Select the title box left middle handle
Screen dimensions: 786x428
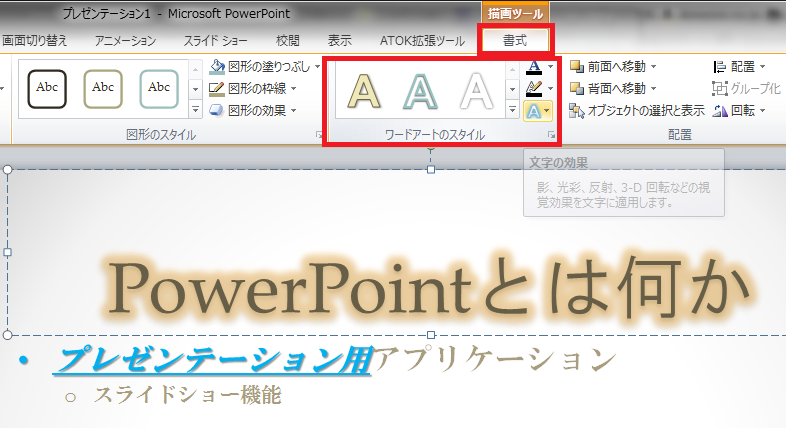[8, 253]
